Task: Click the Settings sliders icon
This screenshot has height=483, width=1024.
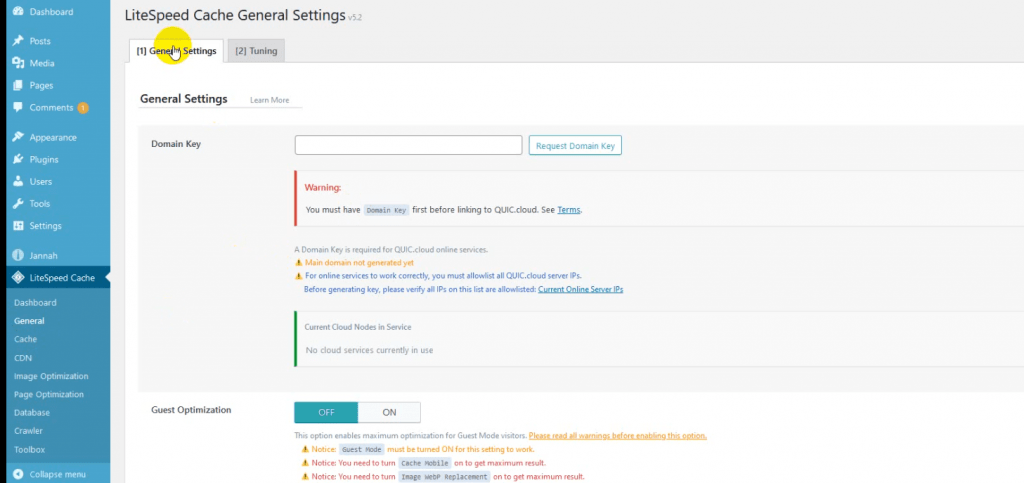Action: [x=18, y=226]
